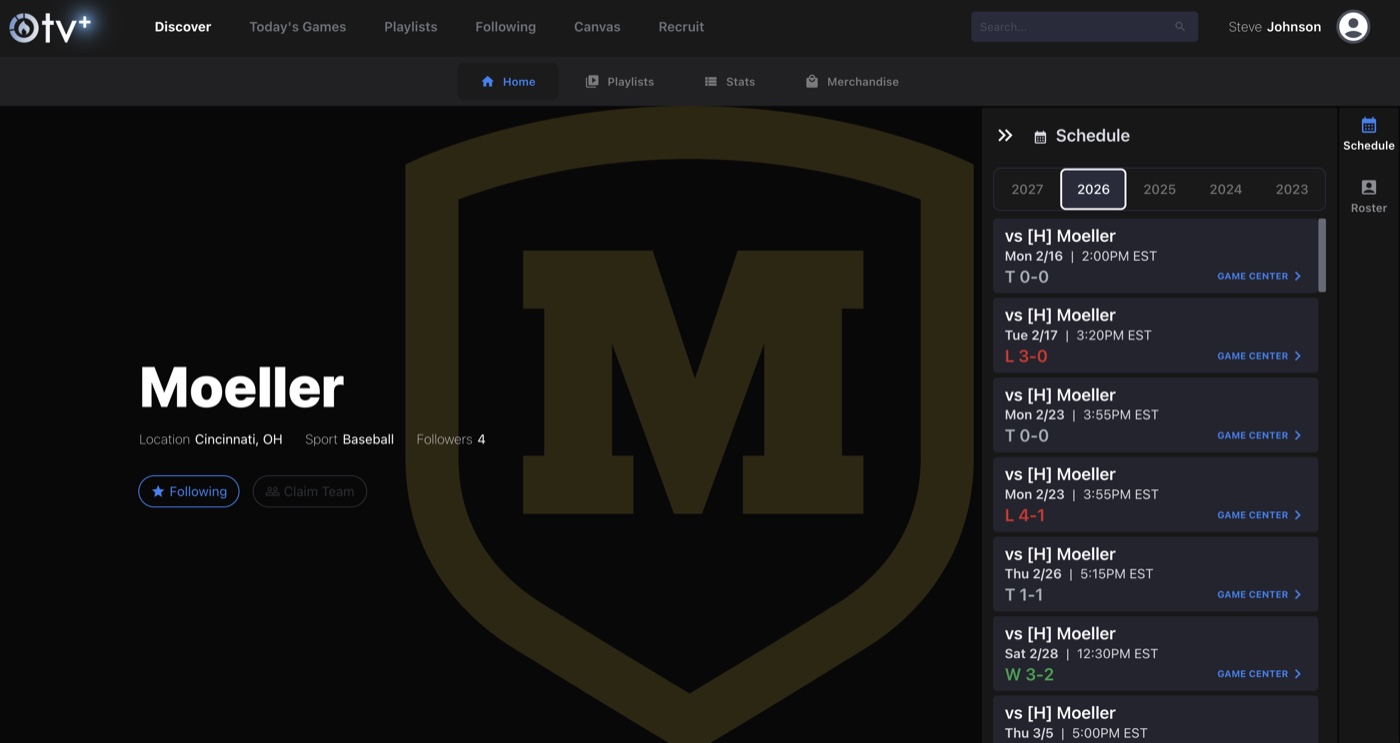
Task: Click the W 3-2 score text
Action: [1029, 674]
